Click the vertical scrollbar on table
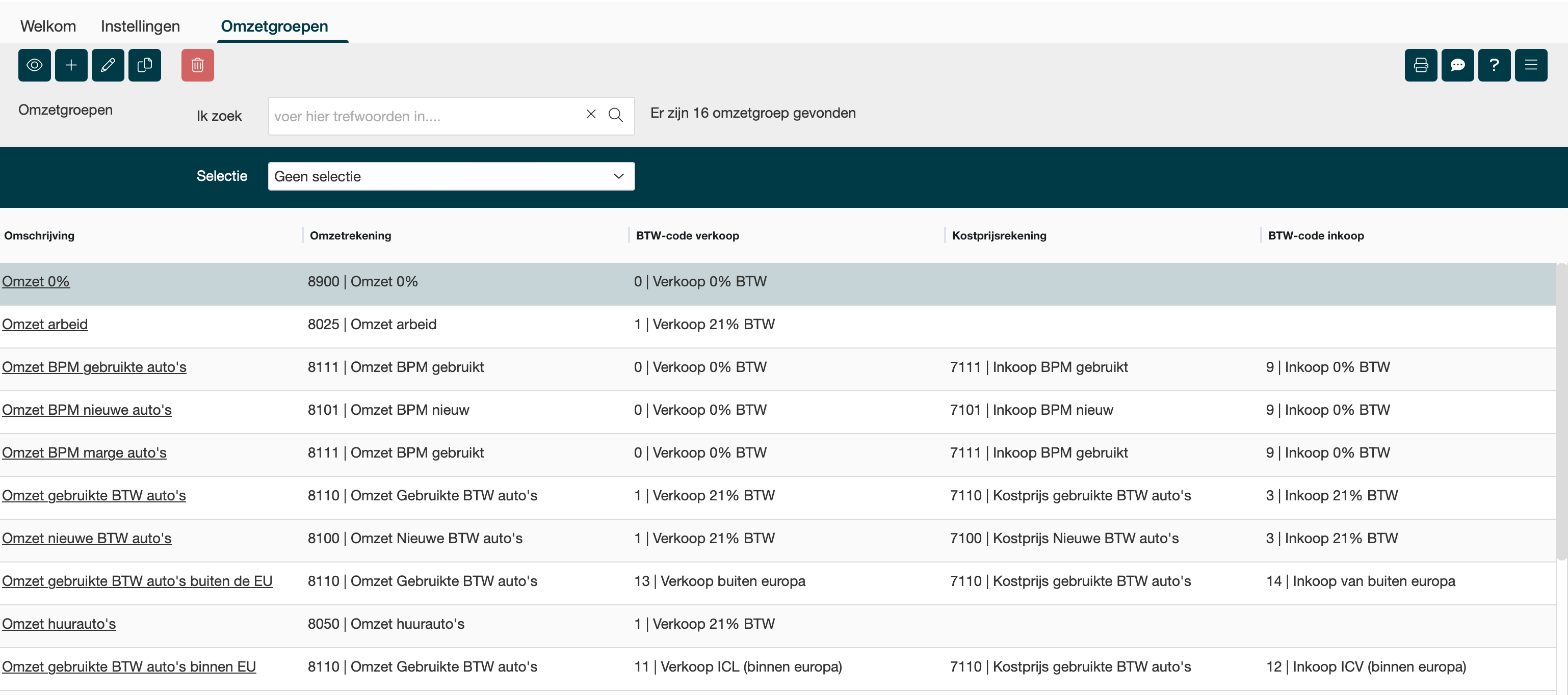This screenshot has height=695, width=1568. (x=1561, y=411)
